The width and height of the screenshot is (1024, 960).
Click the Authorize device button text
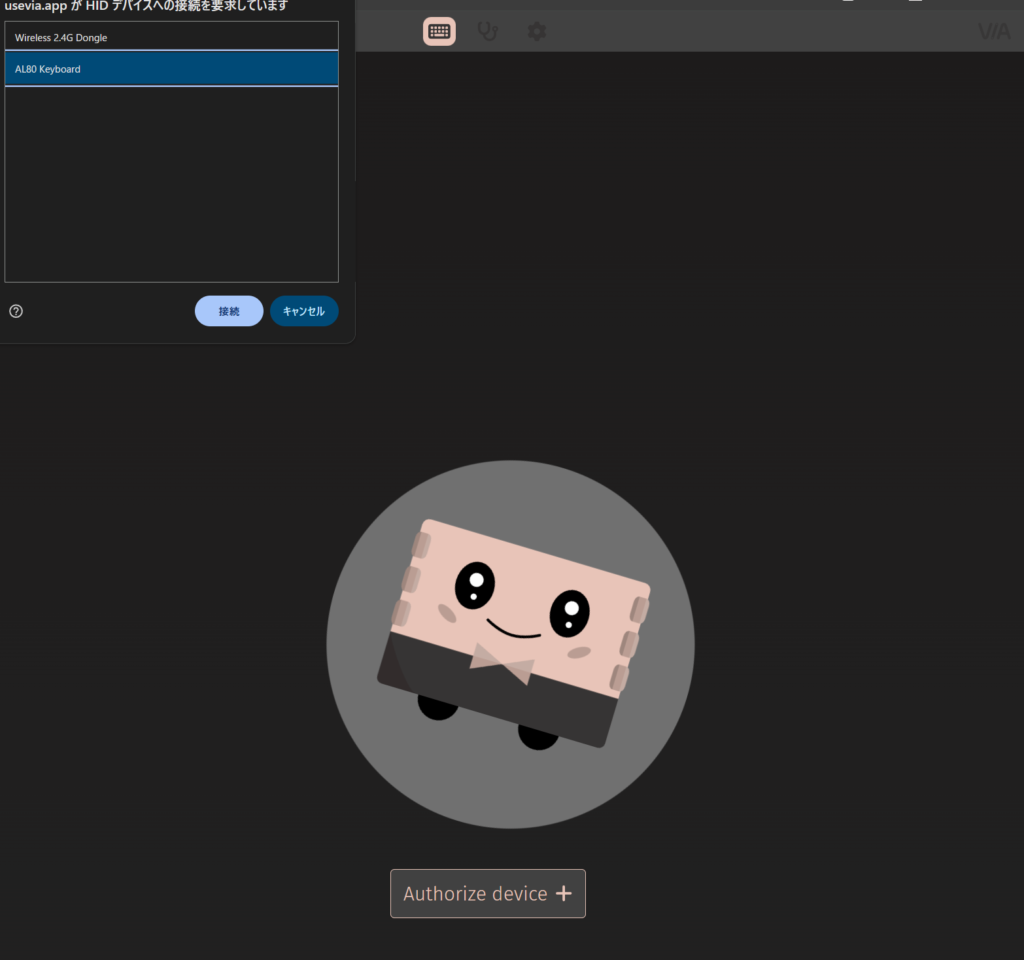475,894
